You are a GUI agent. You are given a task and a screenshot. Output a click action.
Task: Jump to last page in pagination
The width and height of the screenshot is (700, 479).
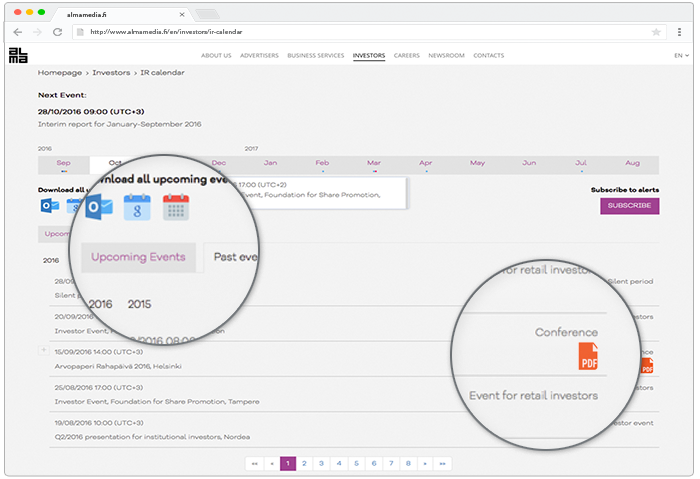tap(442, 464)
